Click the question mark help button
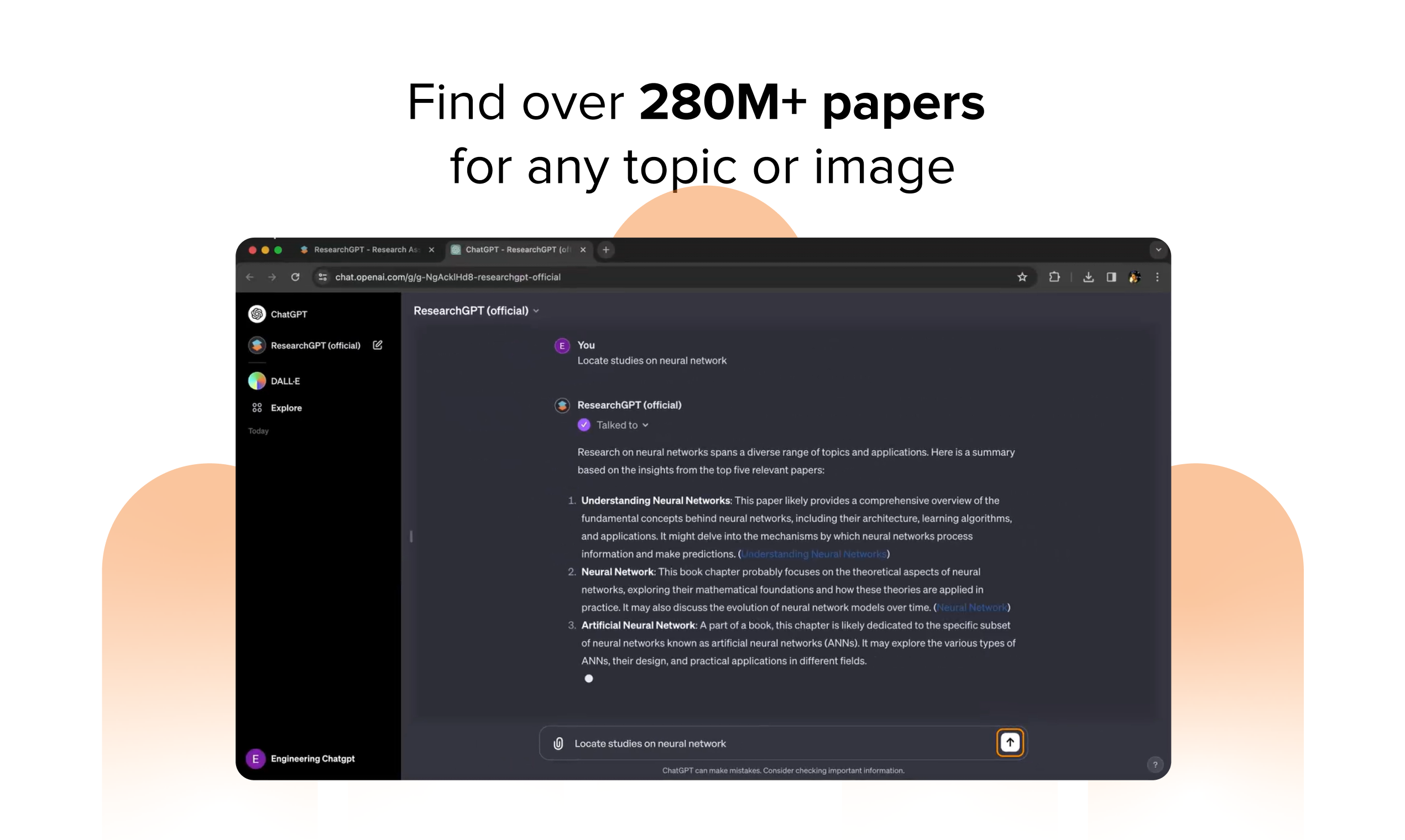Image resolution: width=1405 pixels, height=840 pixels. tap(1155, 764)
